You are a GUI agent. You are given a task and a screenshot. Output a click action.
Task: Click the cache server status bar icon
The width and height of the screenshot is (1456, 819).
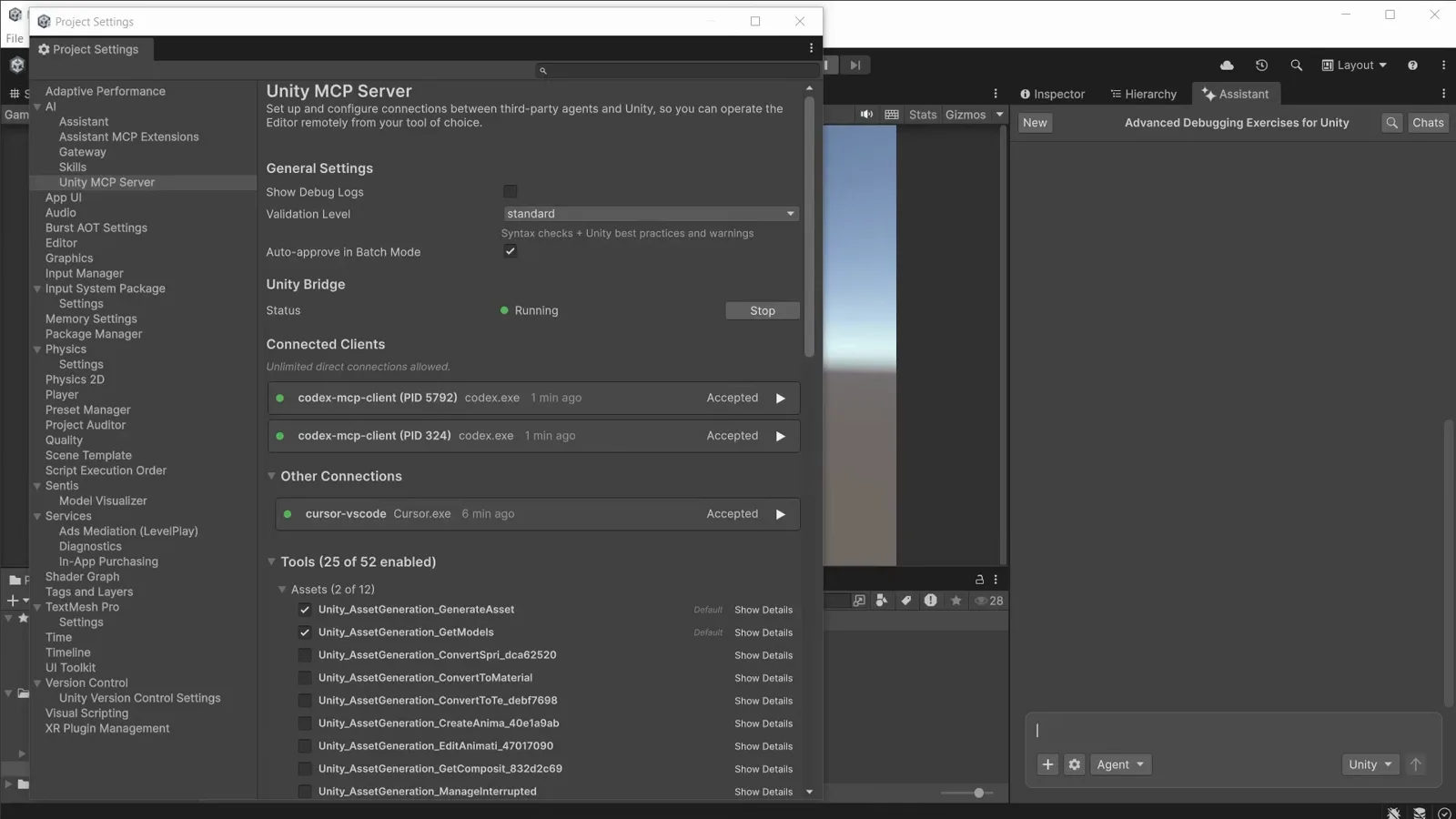pos(1419,813)
